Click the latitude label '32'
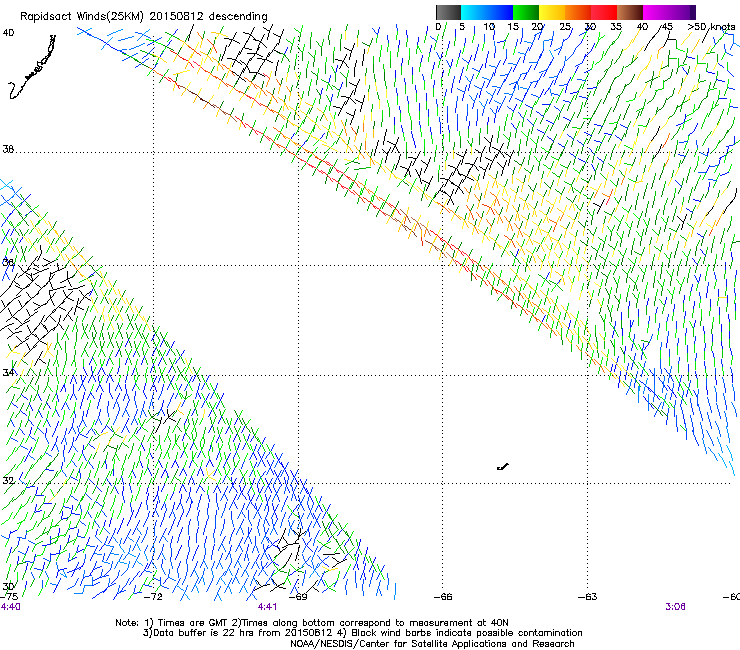The image size is (740, 650). pos(8,481)
